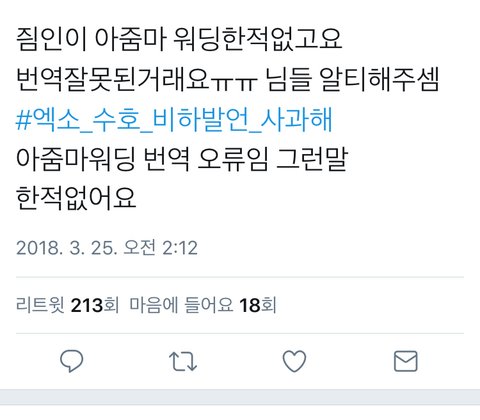Image resolution: width=480 pixels, height=420 pixels.
Task: Click tweet line 아줌마워딩 번역 오류임 그런말
Action: pos(182,159)
